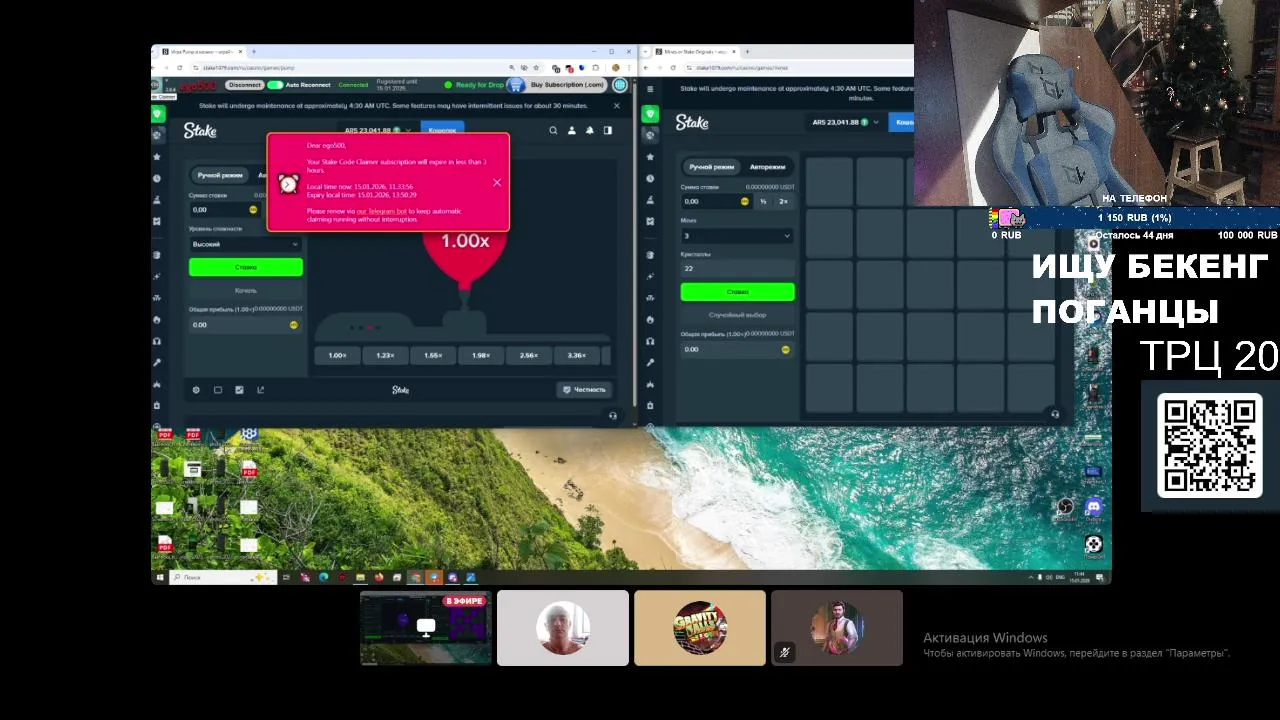Open notifications bell in Pump window

590,130
